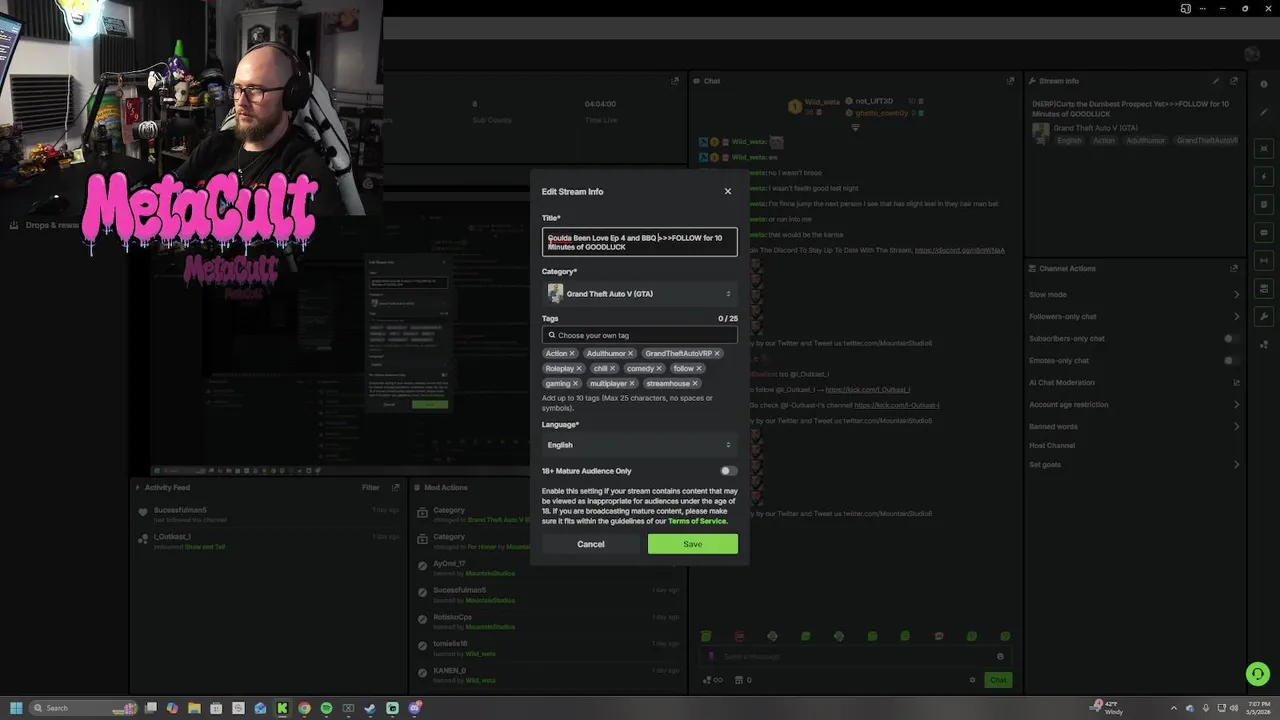Close the Edit Stream Info dialog

[727, 191]
